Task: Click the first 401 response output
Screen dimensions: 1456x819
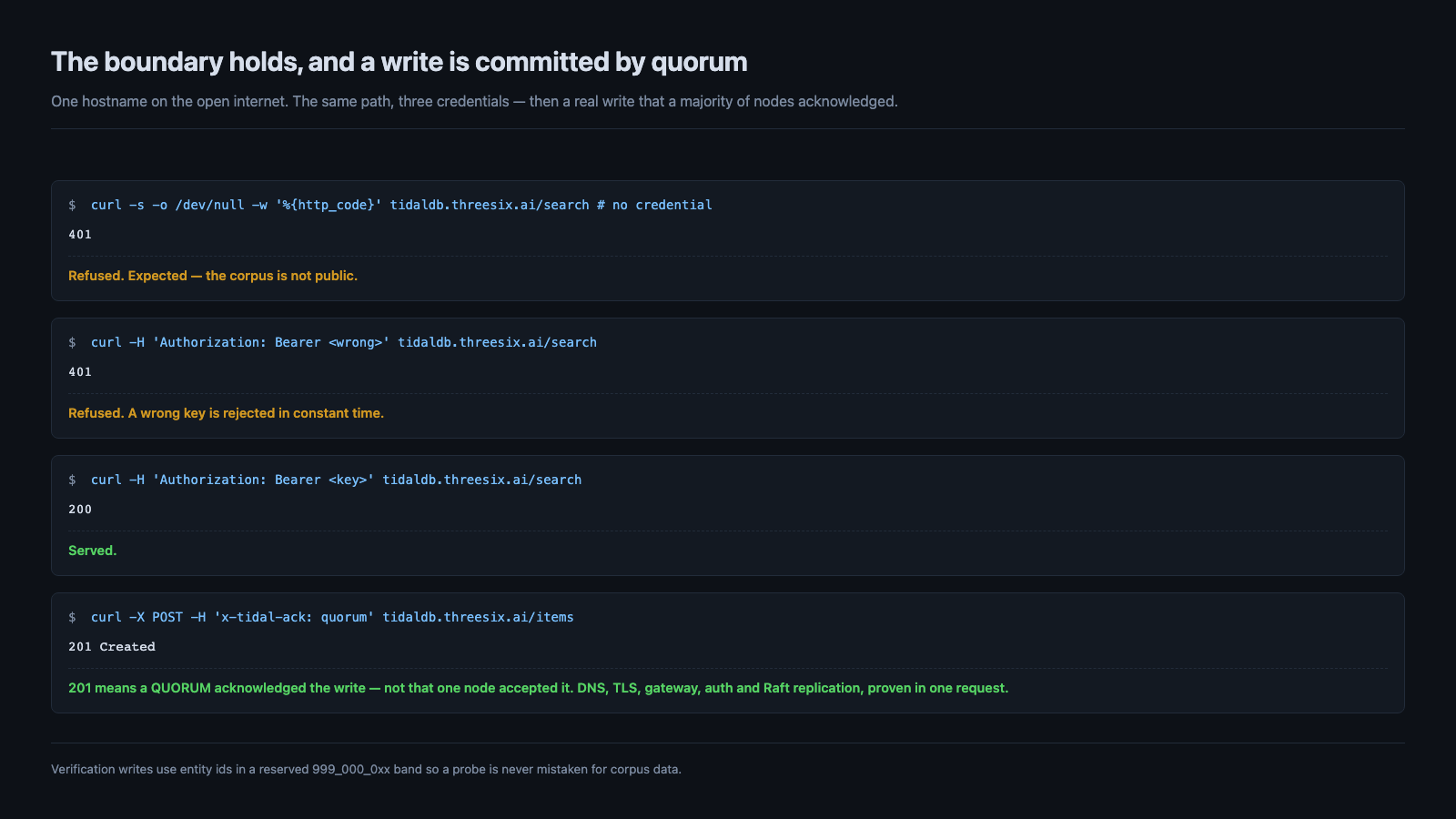Action: (x=80, y=235)
